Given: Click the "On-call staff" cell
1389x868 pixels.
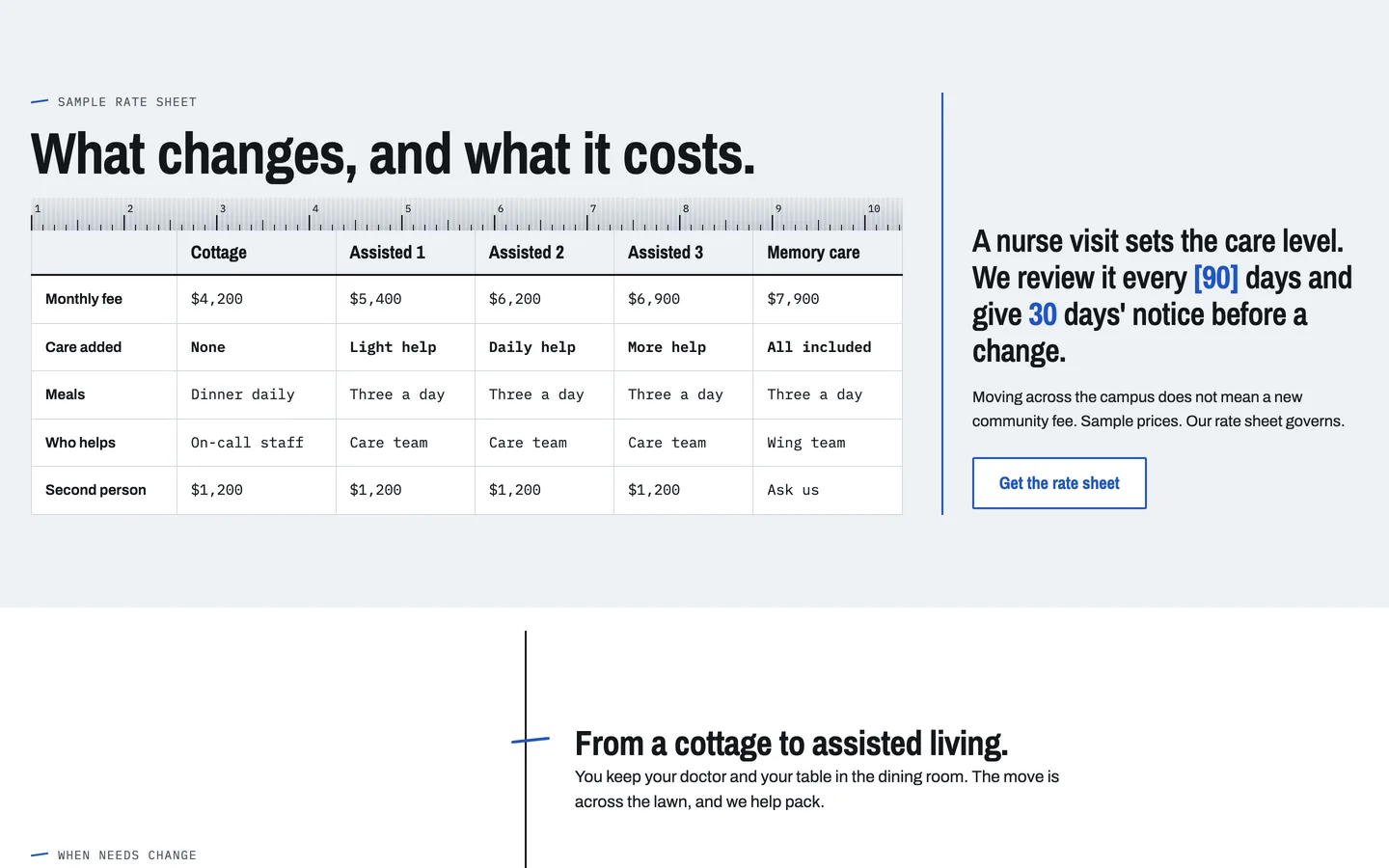Looking at the screenshot, I should [x=257, y=443].
